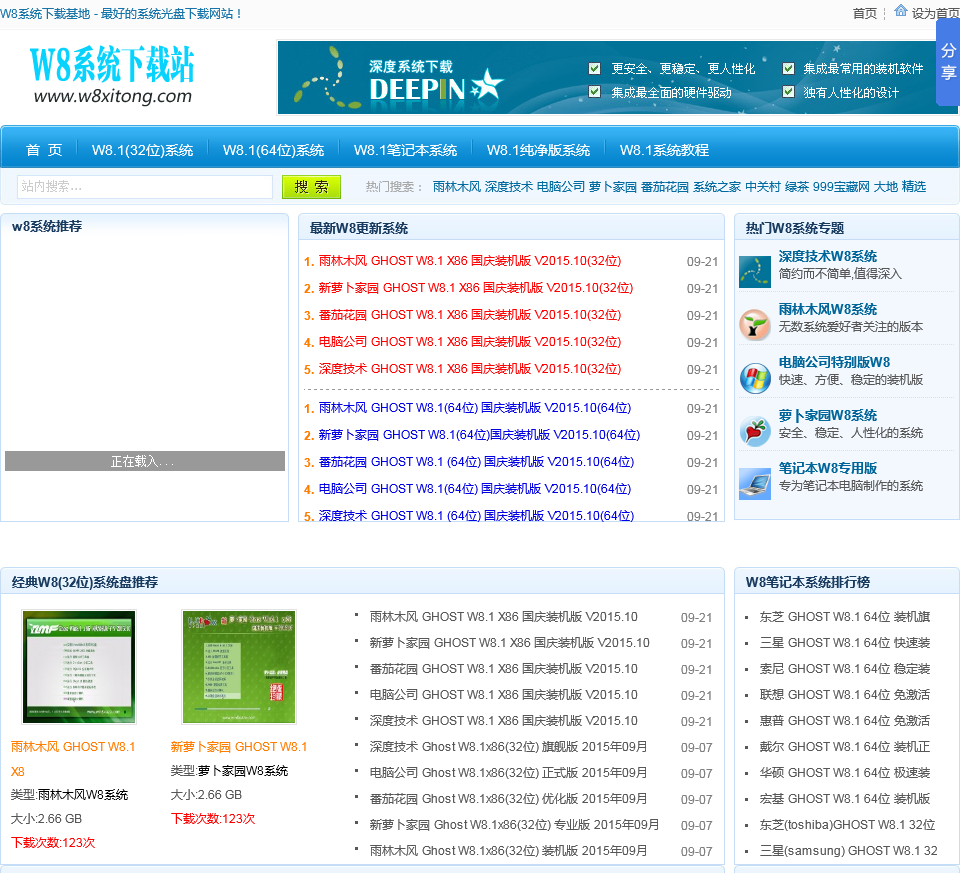Viewport: 960px width, 873px height.
Task: Open red link 番茄花园 GHOST W8.1 X86 国庆装机版
Action: [x=470, y=315]
